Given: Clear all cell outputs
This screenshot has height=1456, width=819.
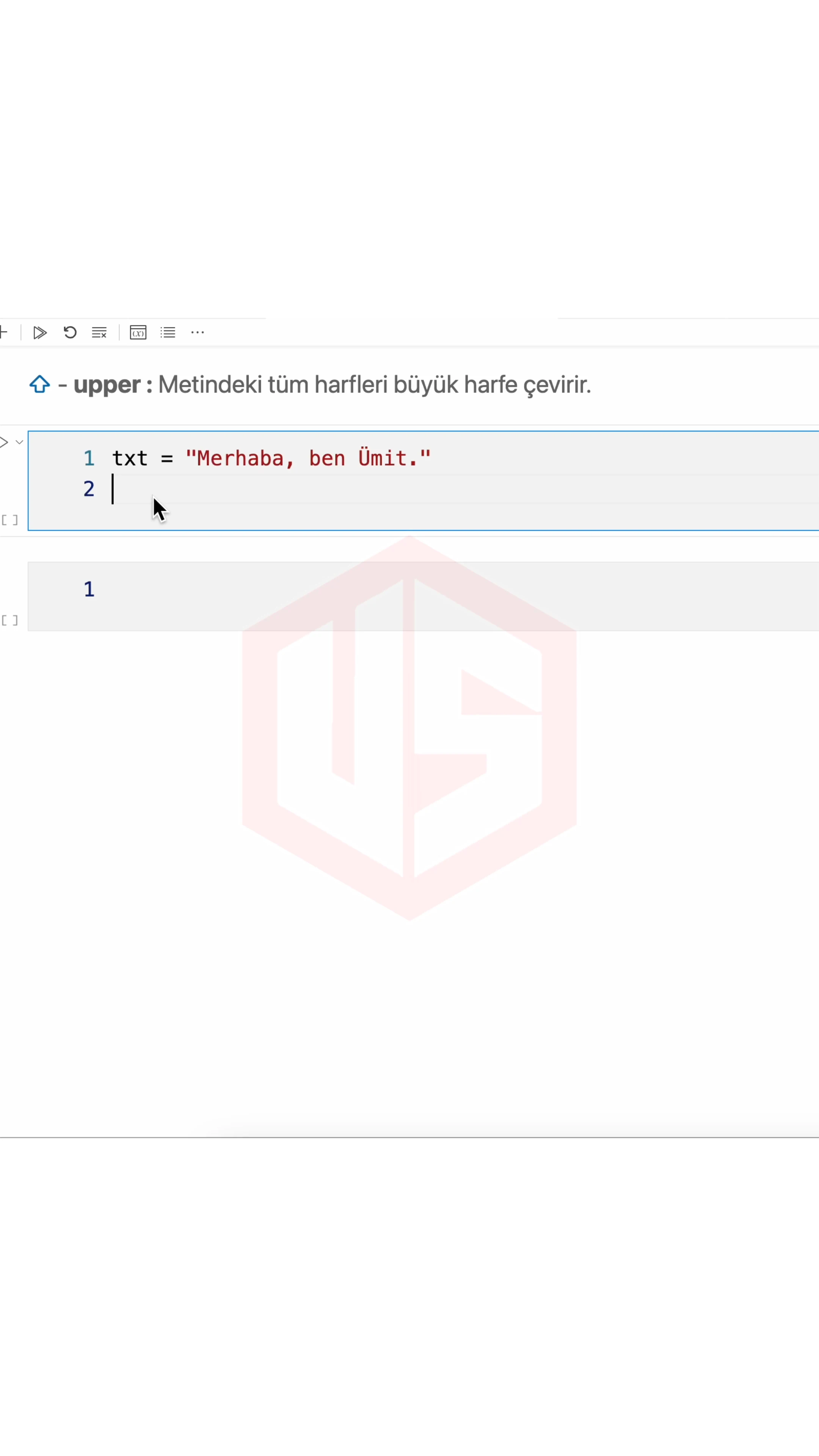Looking at the screenshot, I should 99,333.
